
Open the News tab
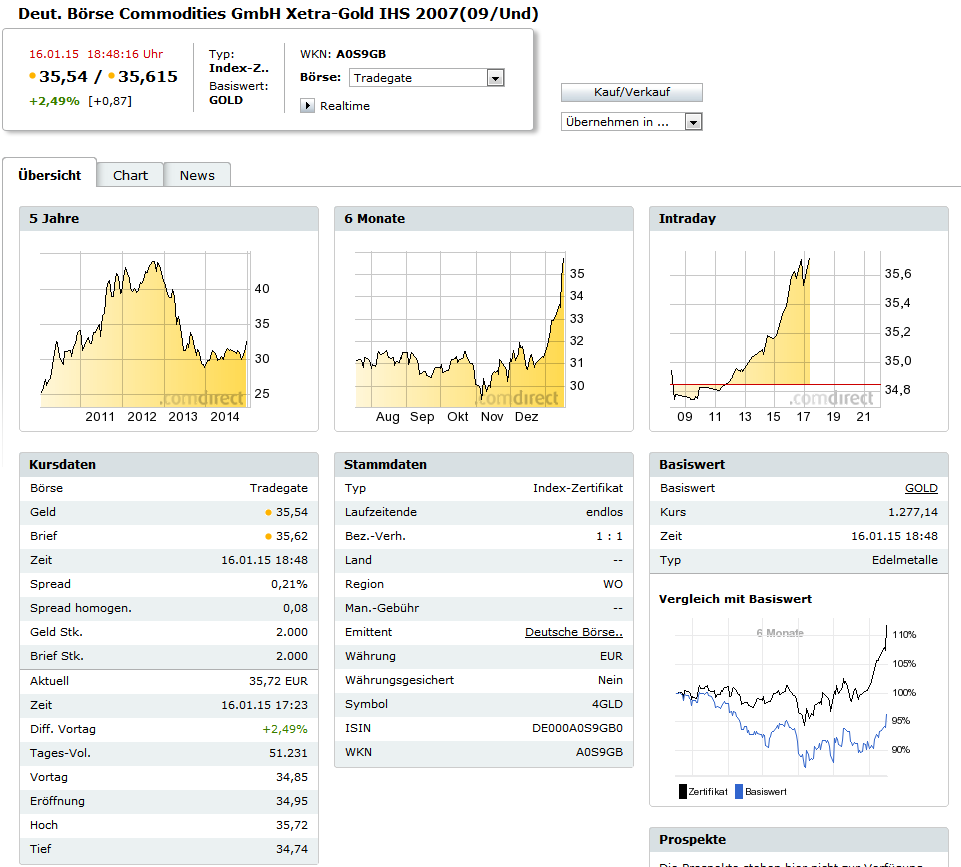pyautogui.click(x=197, y=175)
